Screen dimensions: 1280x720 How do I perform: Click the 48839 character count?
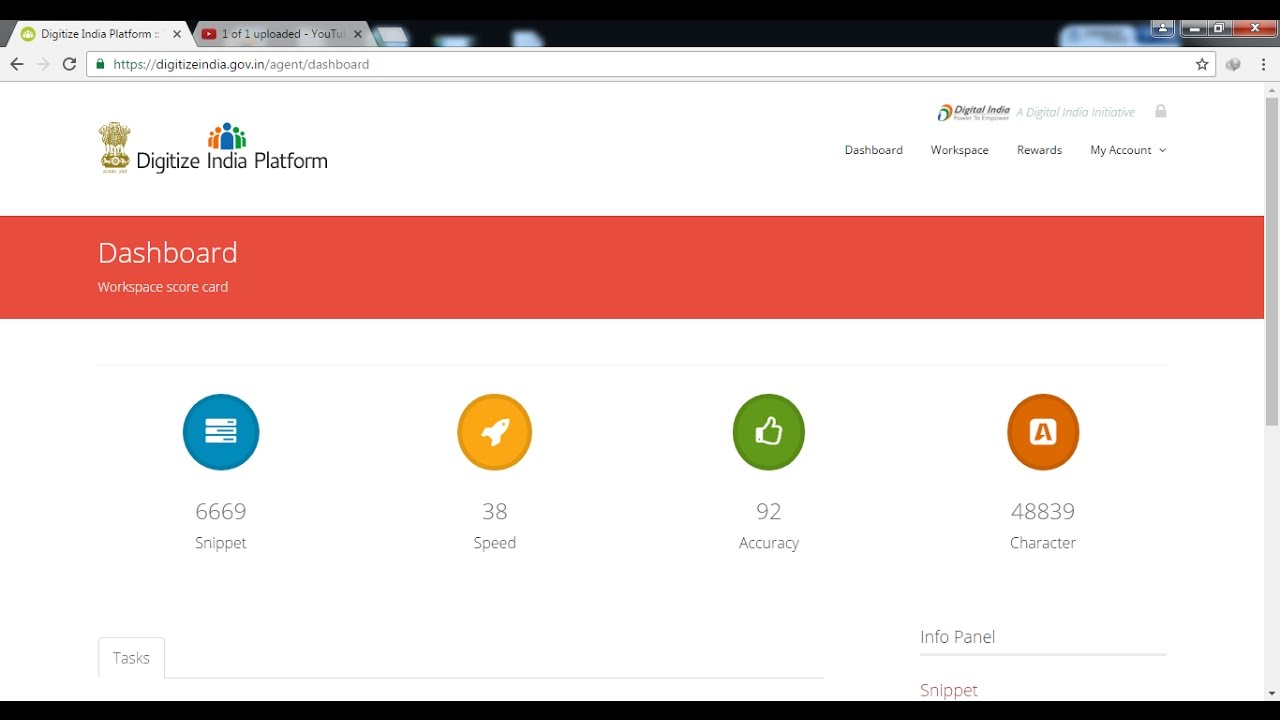[1043, 511]
